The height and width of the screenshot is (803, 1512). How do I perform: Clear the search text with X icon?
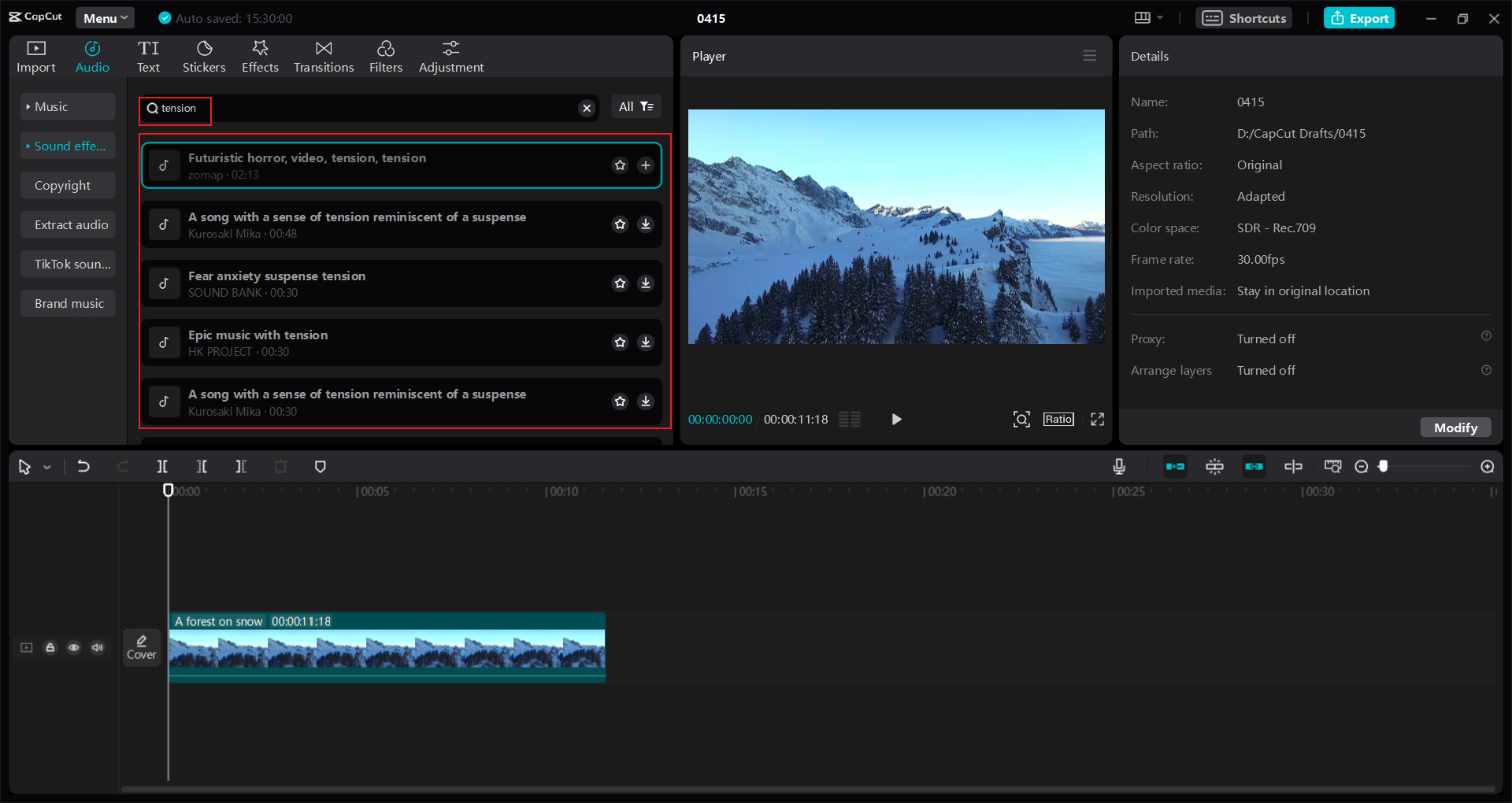[587, 109]
